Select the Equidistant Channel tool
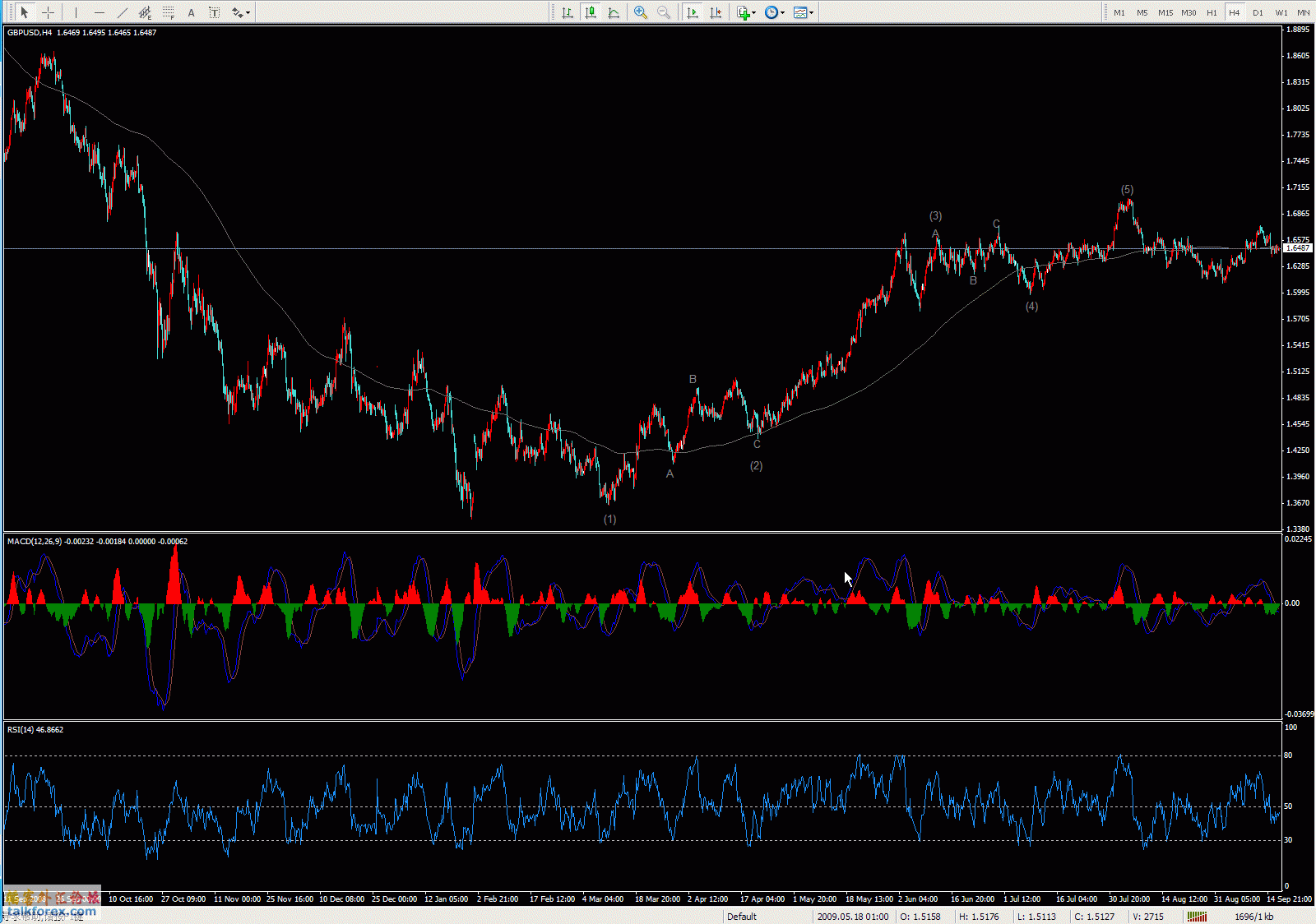 coord(146,12)
